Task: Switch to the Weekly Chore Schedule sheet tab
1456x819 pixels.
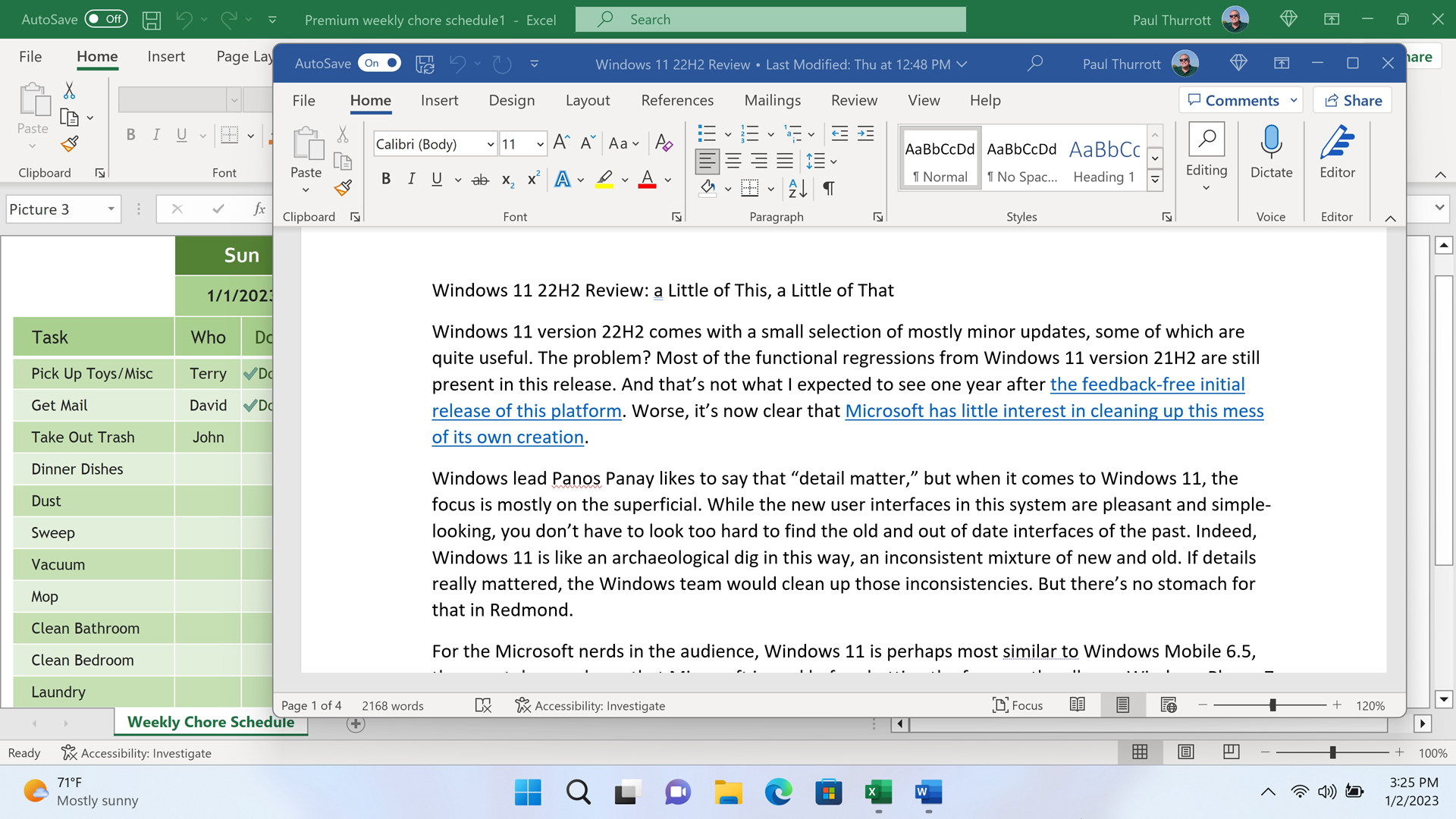Action: coord(210,722)
